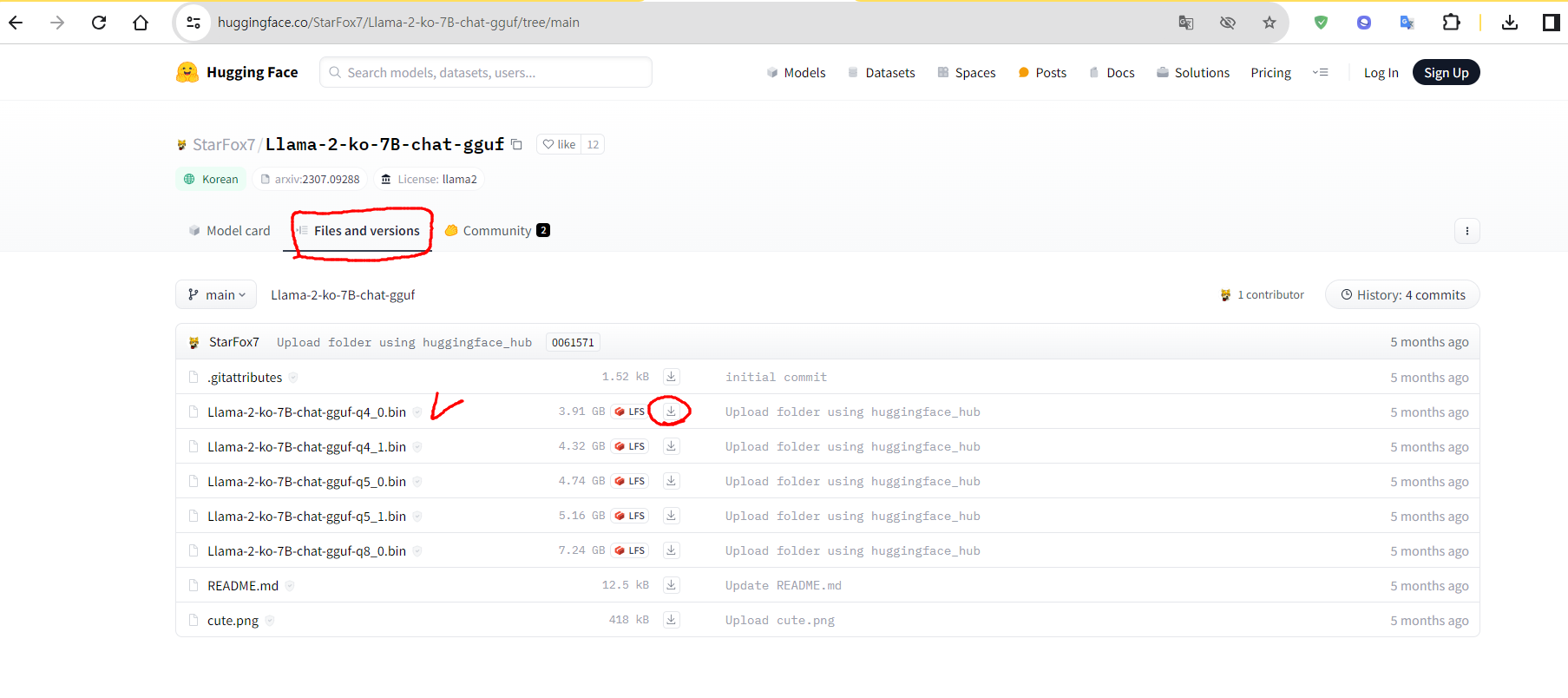Click commit author StarFox7 in file header
Viewport: 1568px width, 698px height.
pyautogui.click(x=234, y=342)
